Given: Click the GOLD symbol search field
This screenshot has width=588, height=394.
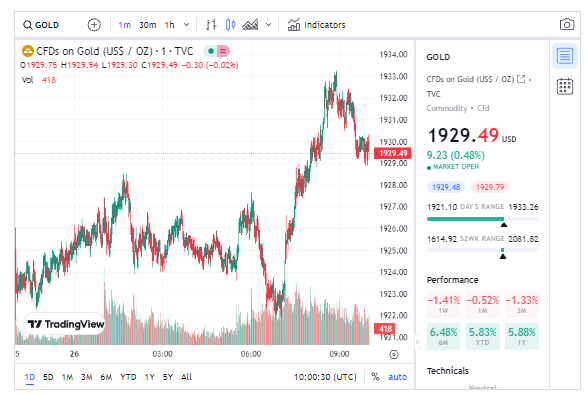Looking at the screenshot, I should tap(41, 25).
